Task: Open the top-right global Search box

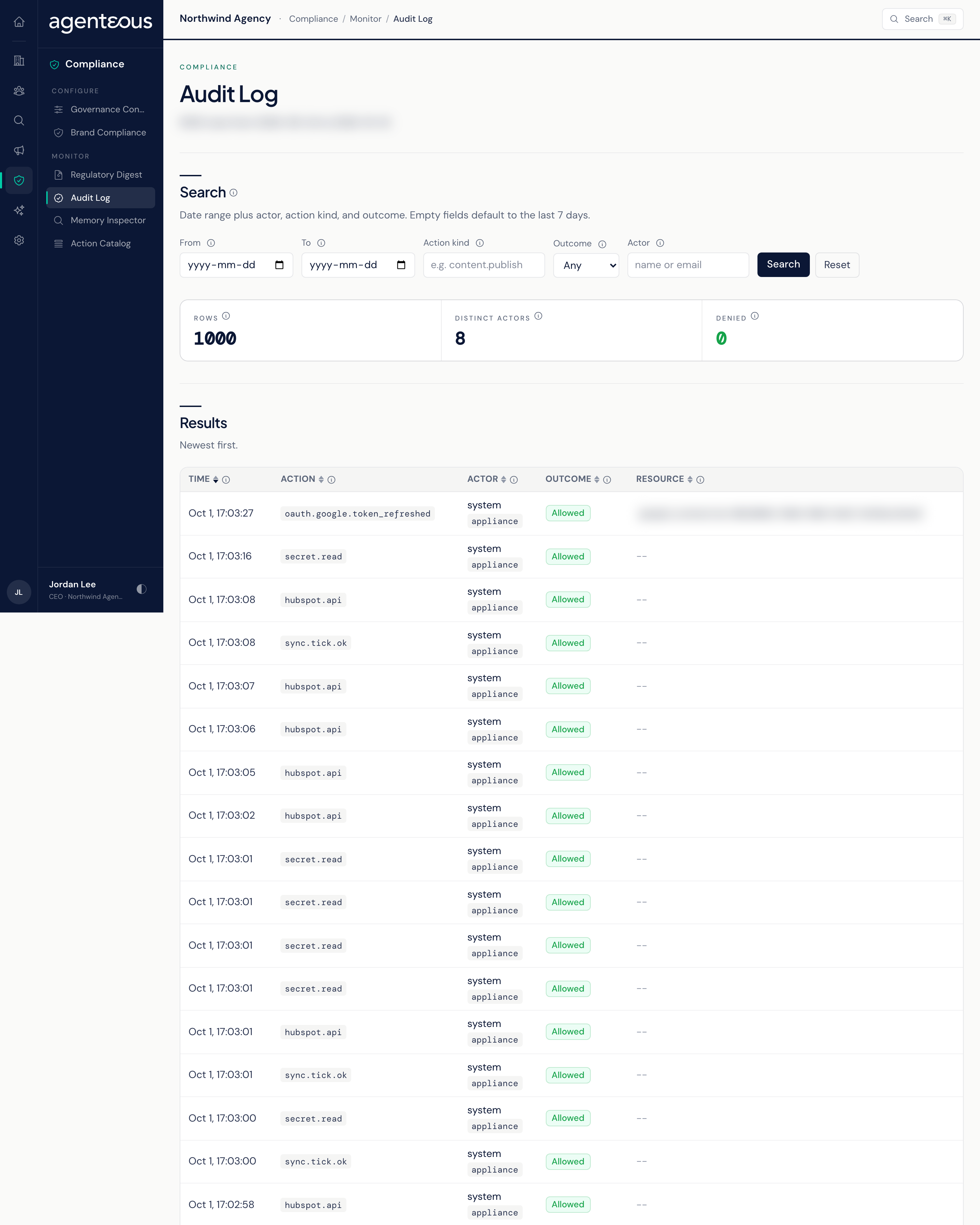Action: coord(922,19)
